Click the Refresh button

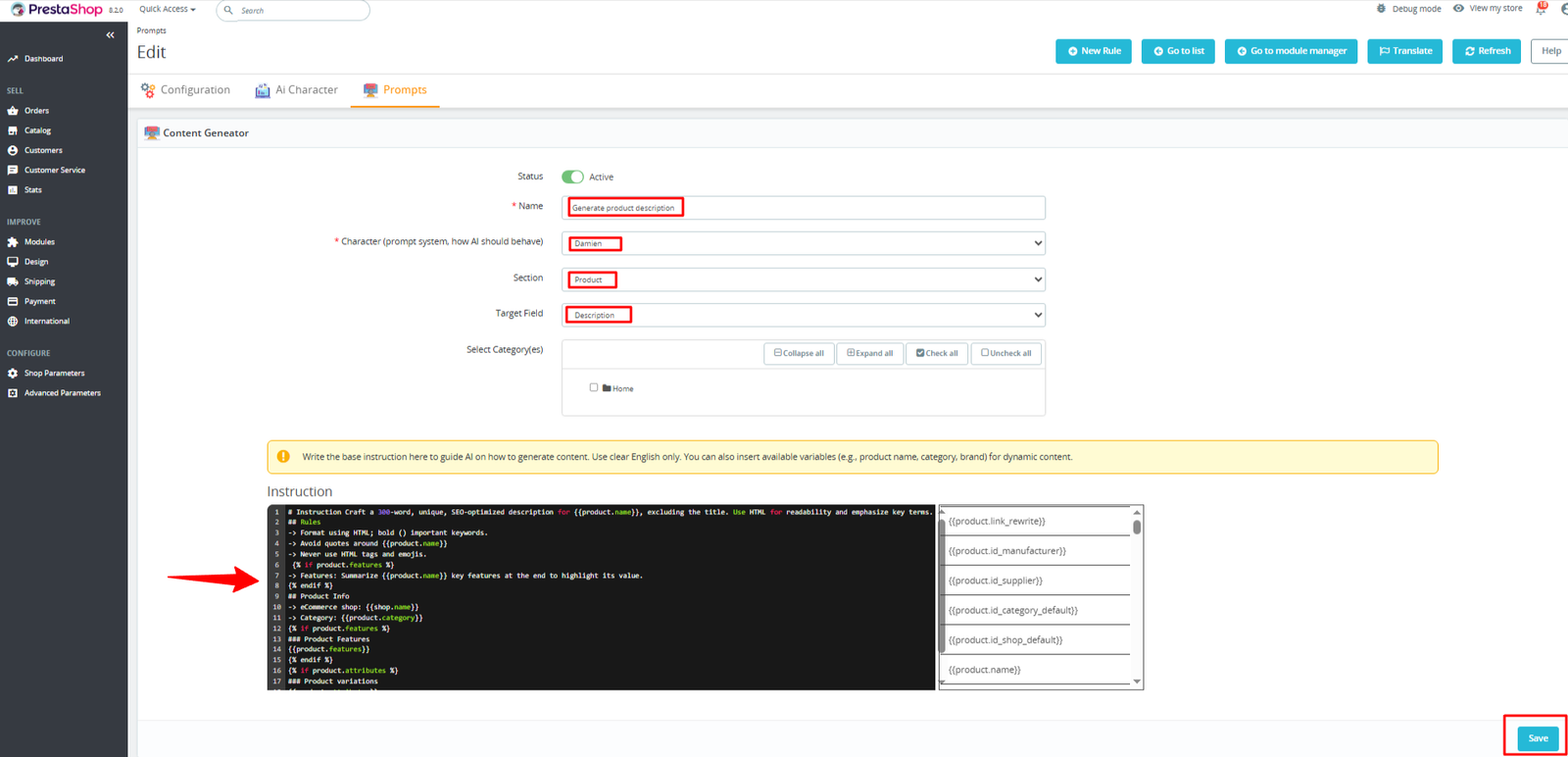[x=1487, y=51]
